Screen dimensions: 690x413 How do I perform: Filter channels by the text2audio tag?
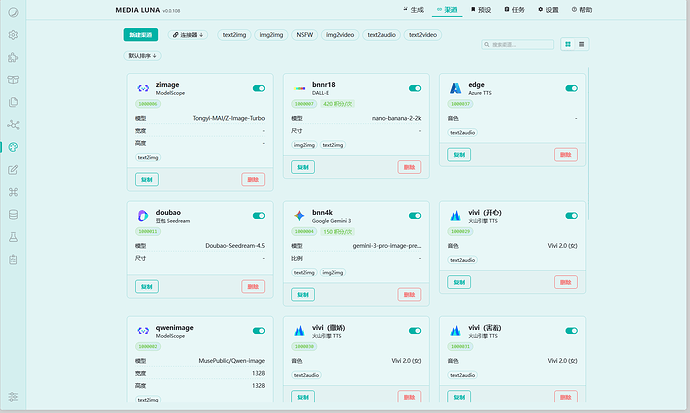pyautogui.click(x=380, y=35)
